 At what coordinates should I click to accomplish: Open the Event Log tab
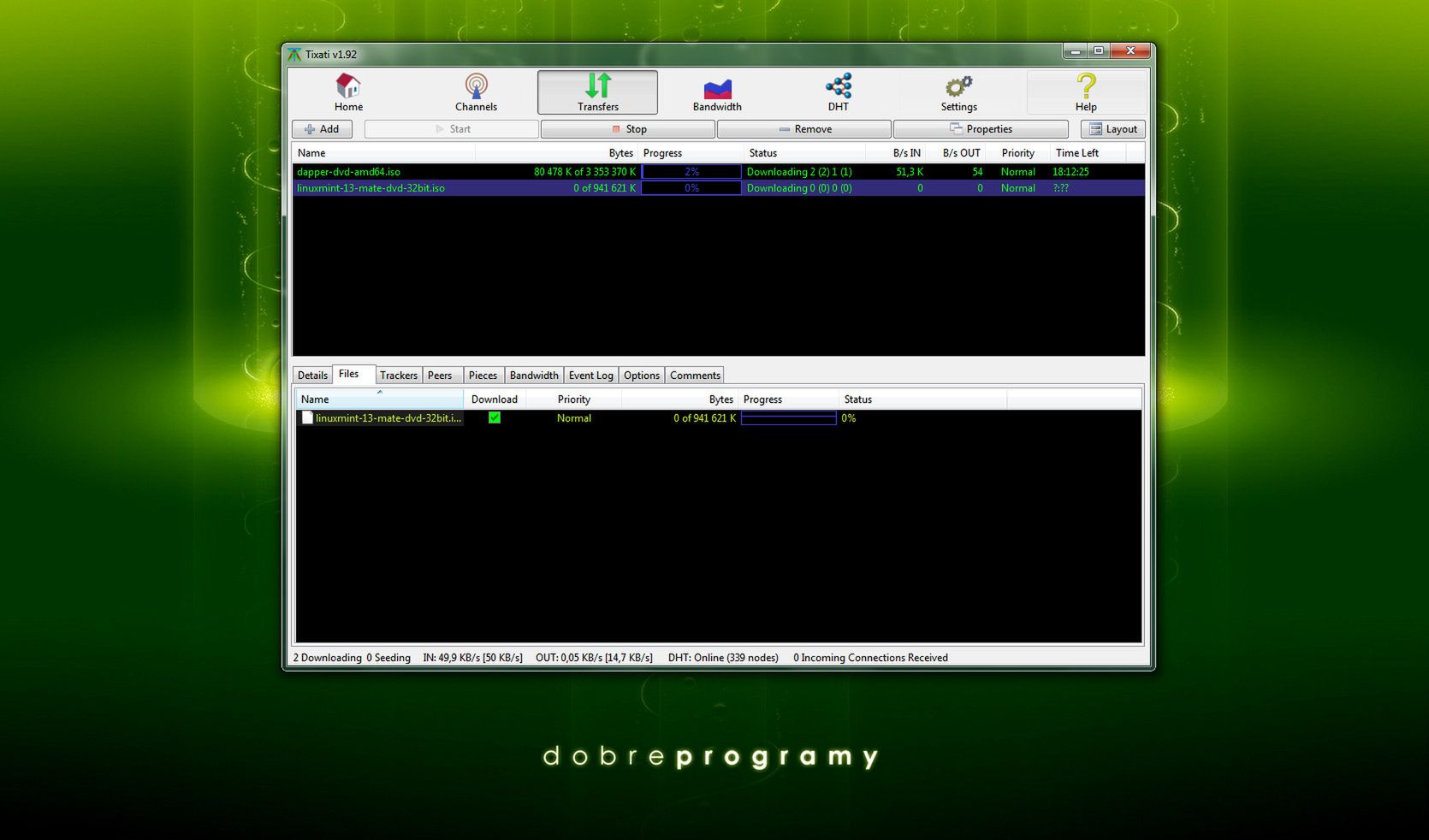tap(590, 375)
